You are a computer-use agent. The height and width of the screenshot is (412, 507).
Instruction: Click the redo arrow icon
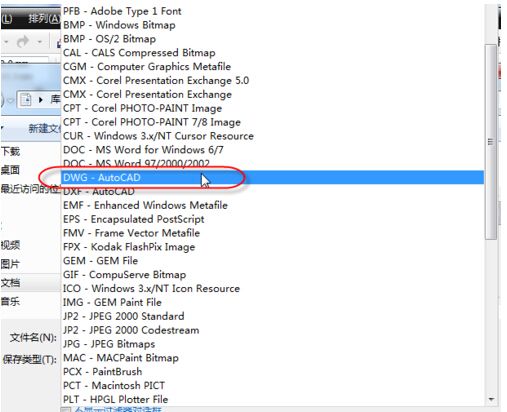pos(23,42)
